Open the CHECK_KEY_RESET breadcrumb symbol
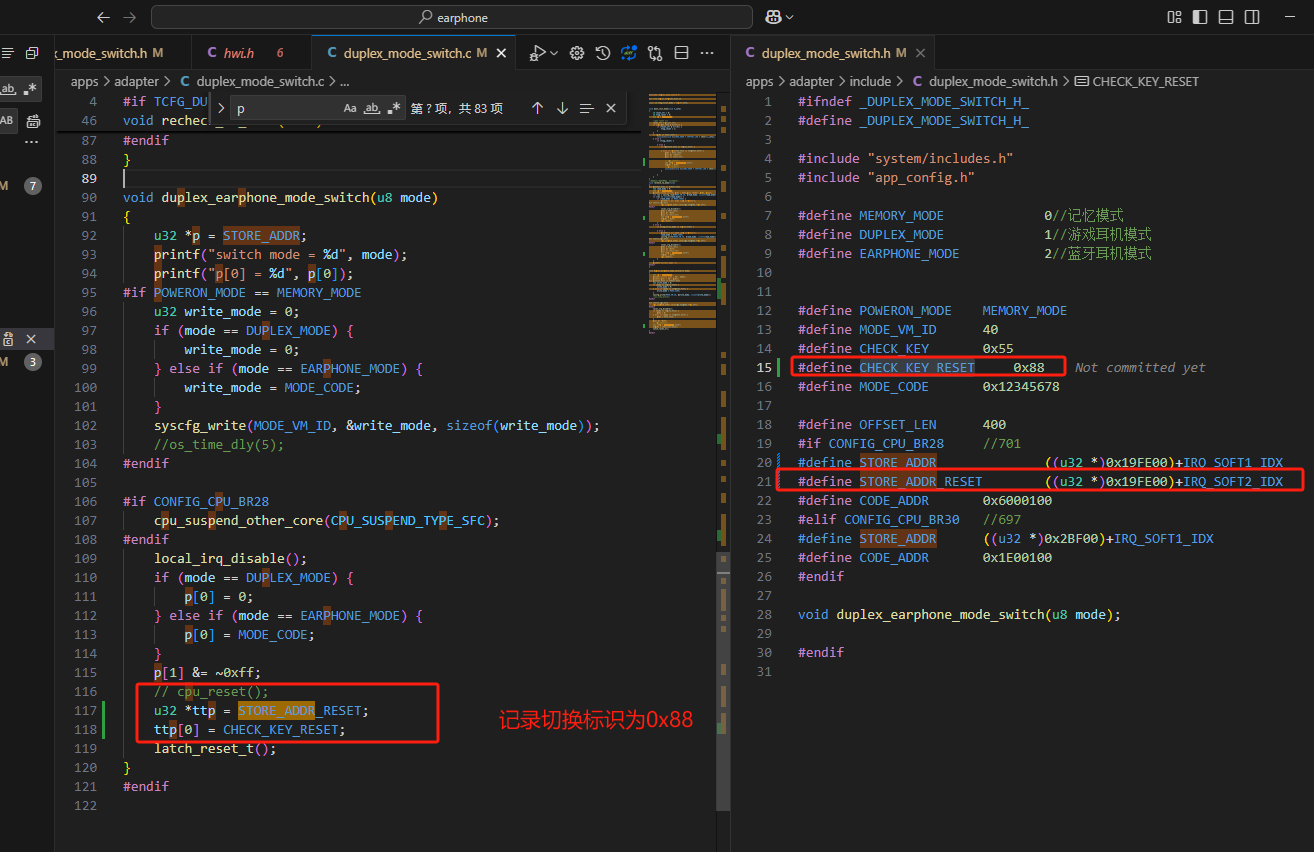This screenshot has width=1314, height=852. pyautogui.click(x=1136, y=82)
